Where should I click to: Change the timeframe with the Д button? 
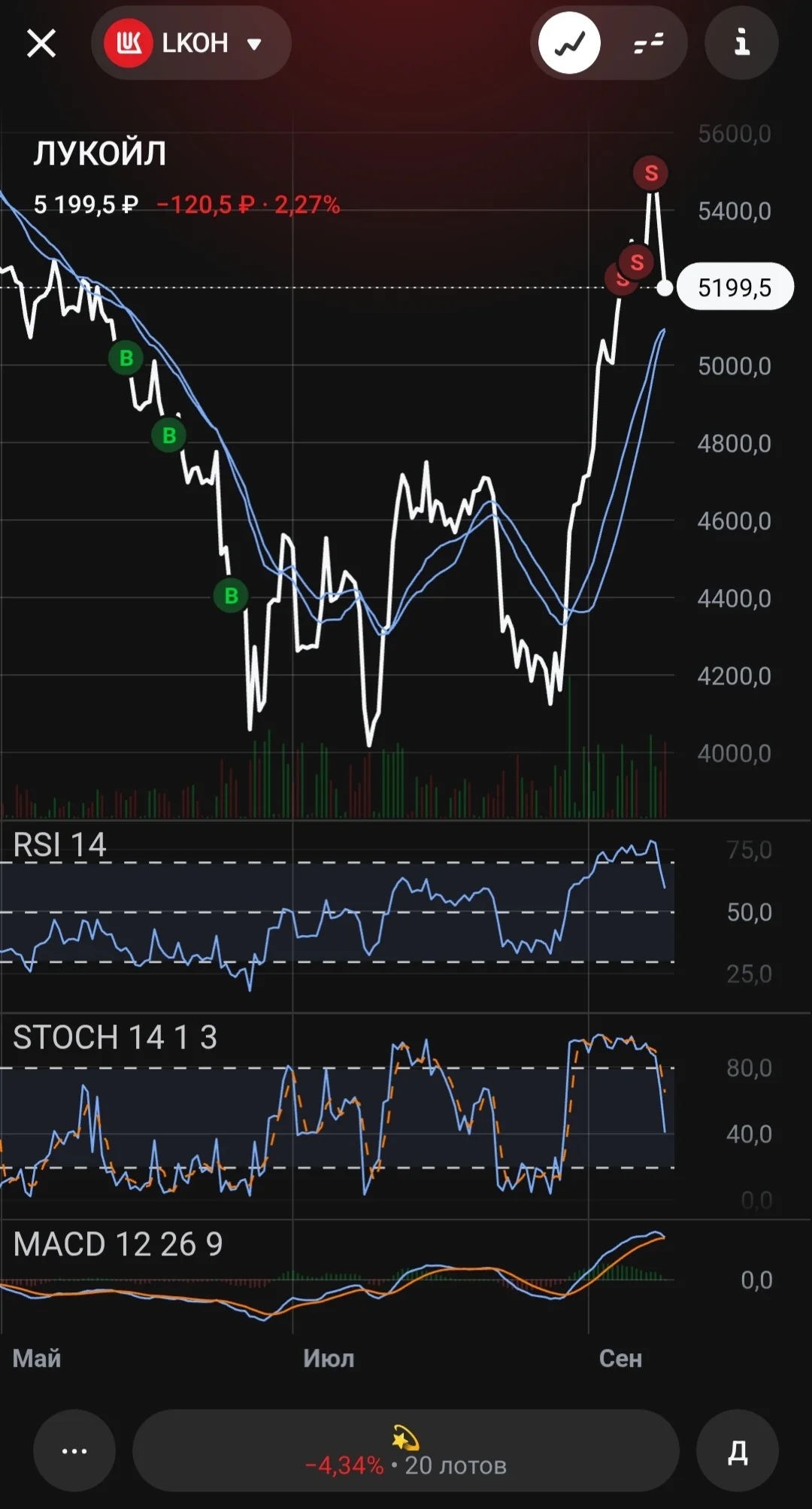click(738, 1450)
